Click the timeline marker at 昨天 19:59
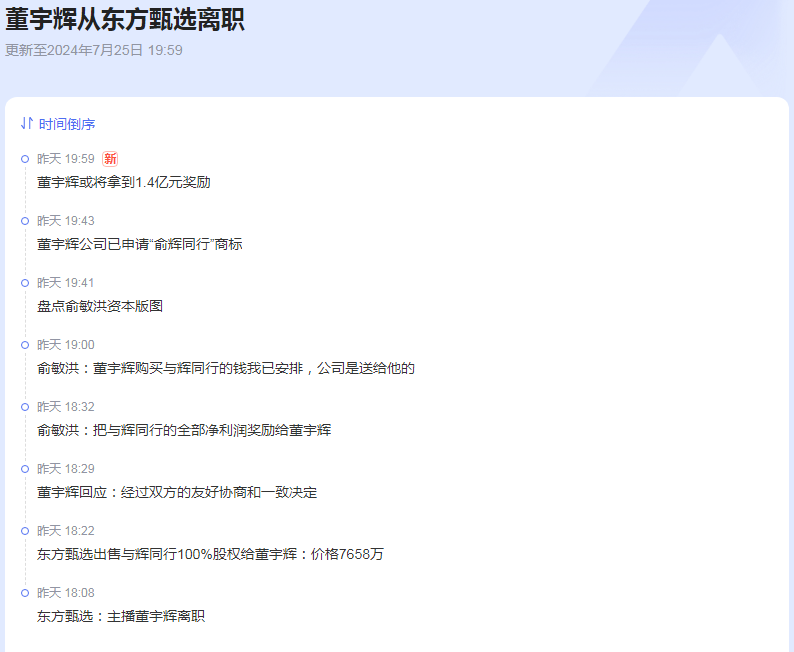This screenshot has width=794, height=652. (x=25, y=159)
